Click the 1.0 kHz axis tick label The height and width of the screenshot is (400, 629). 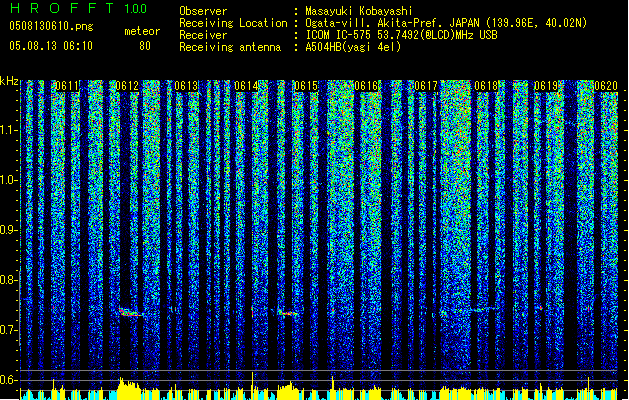point(9,180)
